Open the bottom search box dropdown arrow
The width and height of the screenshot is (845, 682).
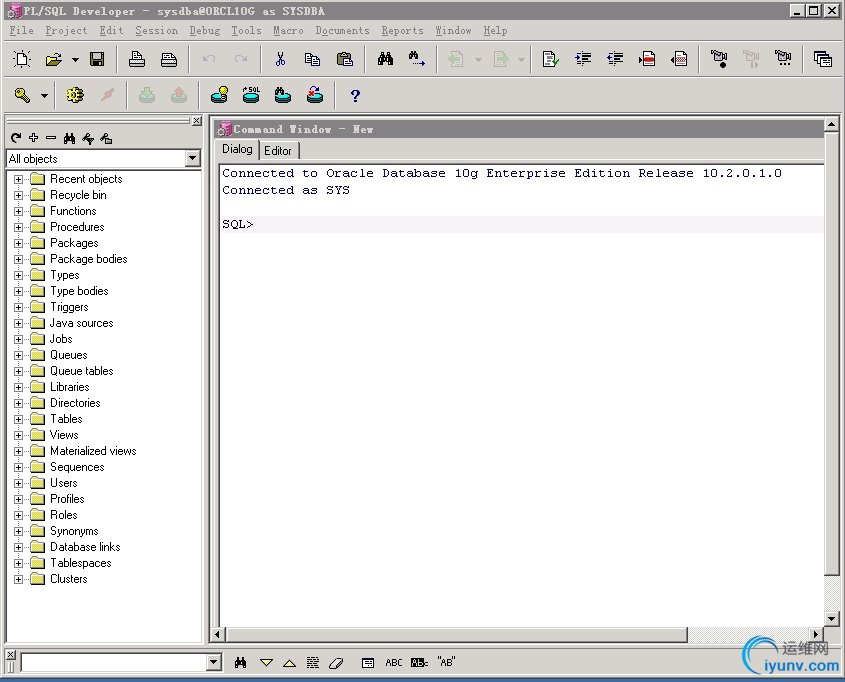[214, 662]
